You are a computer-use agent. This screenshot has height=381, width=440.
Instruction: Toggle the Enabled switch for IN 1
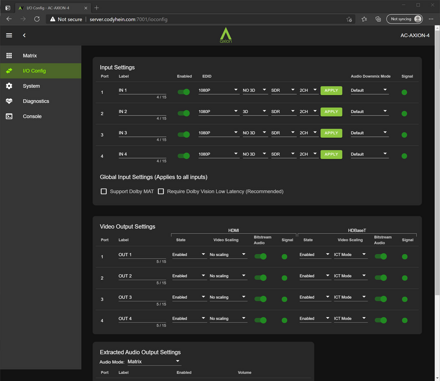coord(184,92)
